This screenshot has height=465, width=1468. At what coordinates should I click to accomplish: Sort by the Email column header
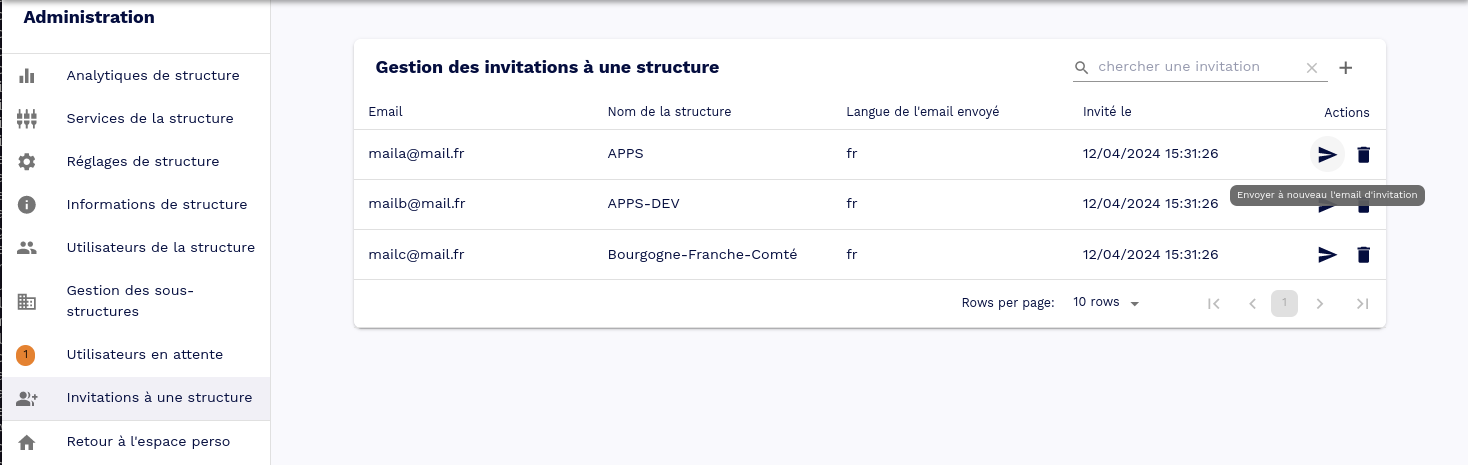tap(385, 112)
